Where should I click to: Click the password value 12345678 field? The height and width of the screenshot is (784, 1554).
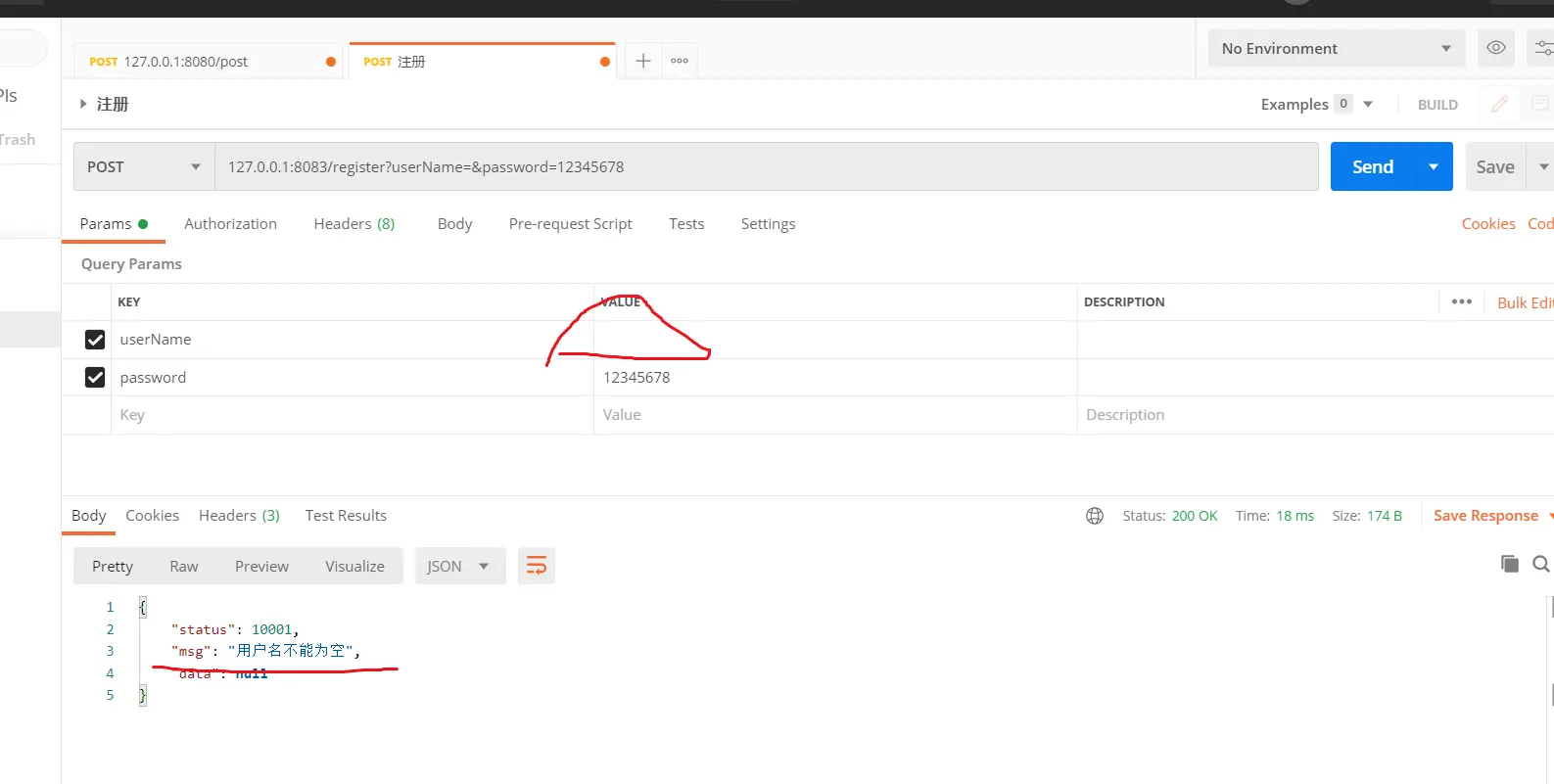click(x=834, y=378)
